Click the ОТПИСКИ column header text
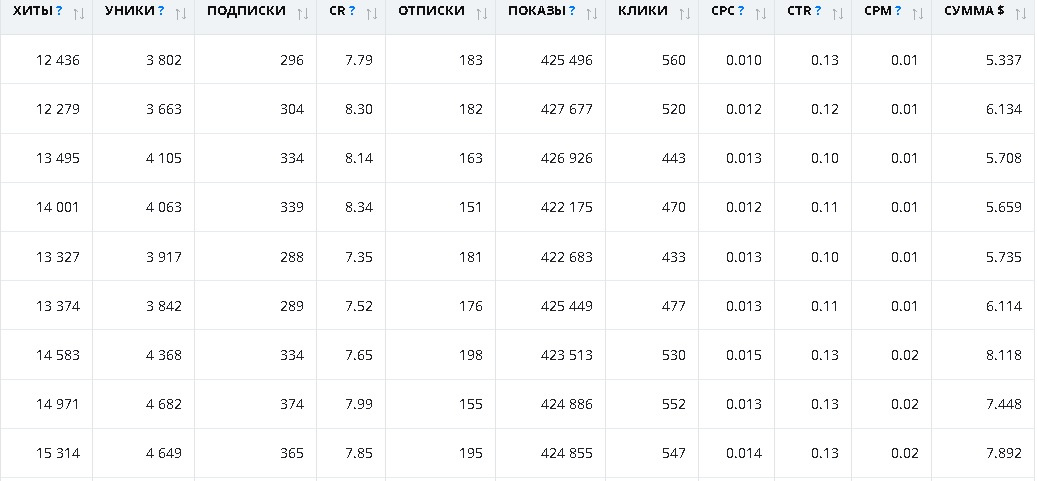 pos(431,11)
